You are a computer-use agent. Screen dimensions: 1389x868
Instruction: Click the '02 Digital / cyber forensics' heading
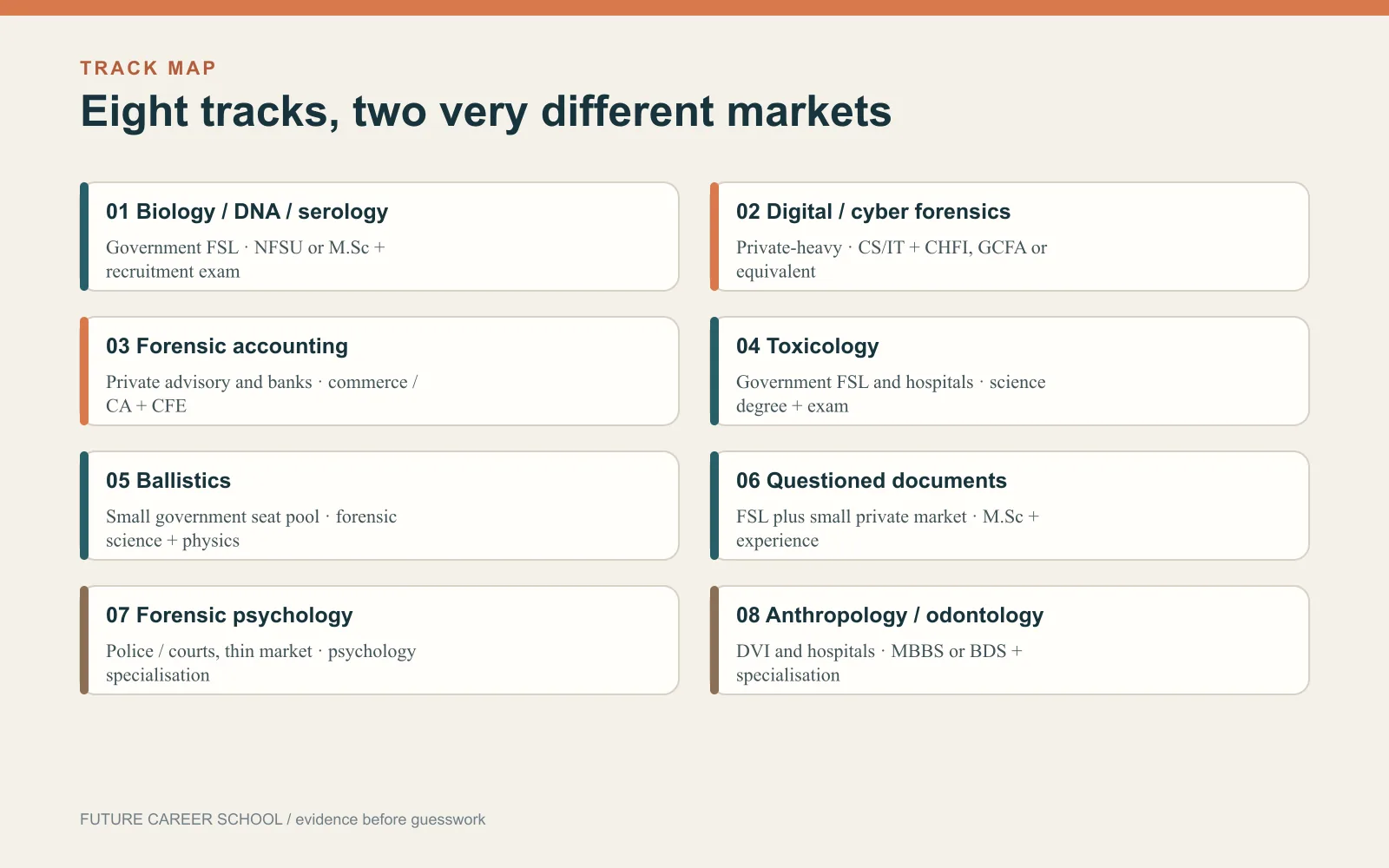tap(873, 212)
